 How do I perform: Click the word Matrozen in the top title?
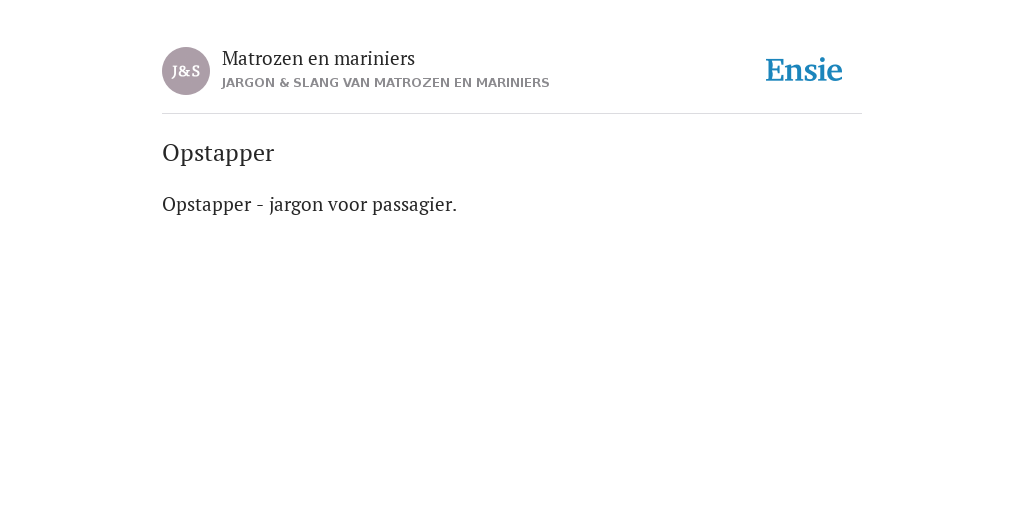(x=263, y=59)
